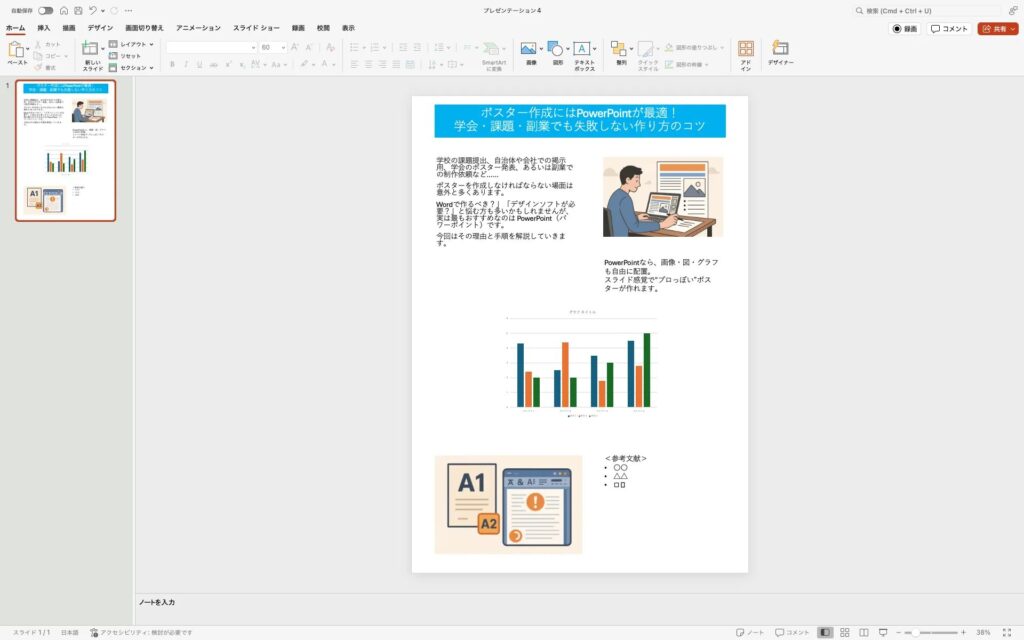Switch to slide sorter grid view
1024x640 pixels.
tap(844, 632)
